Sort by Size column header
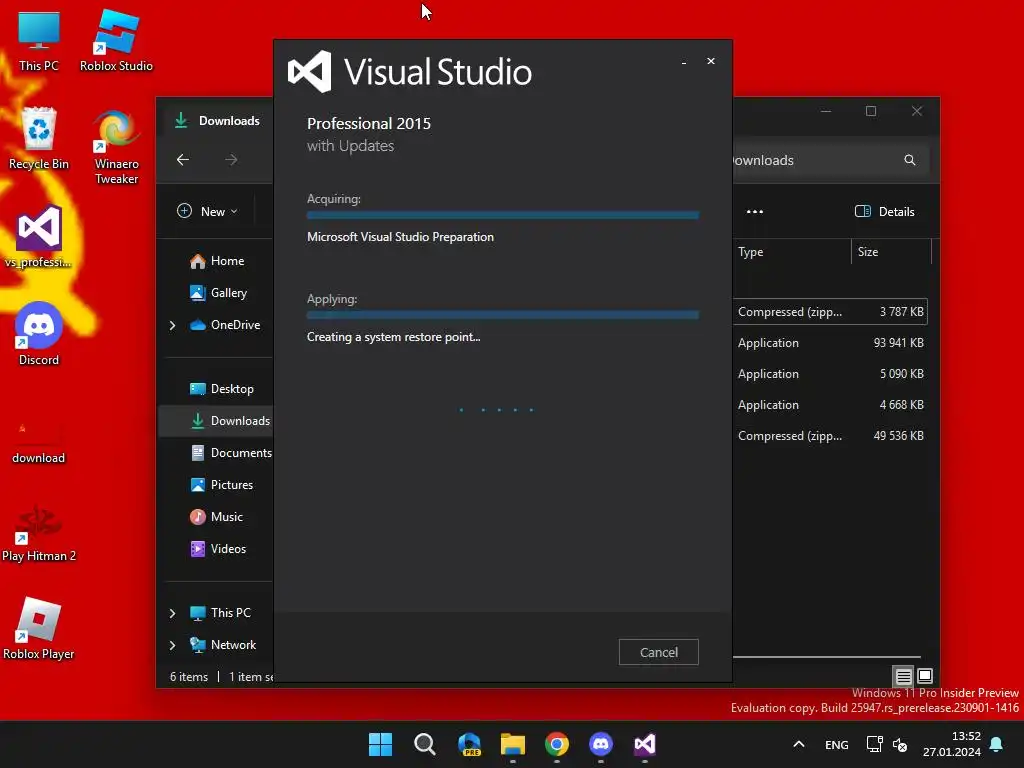 [891, 251]
